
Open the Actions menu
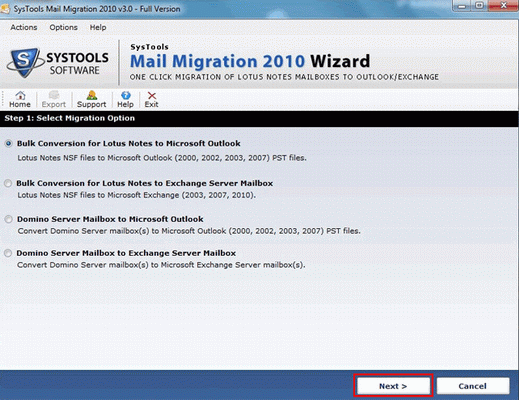24,27
